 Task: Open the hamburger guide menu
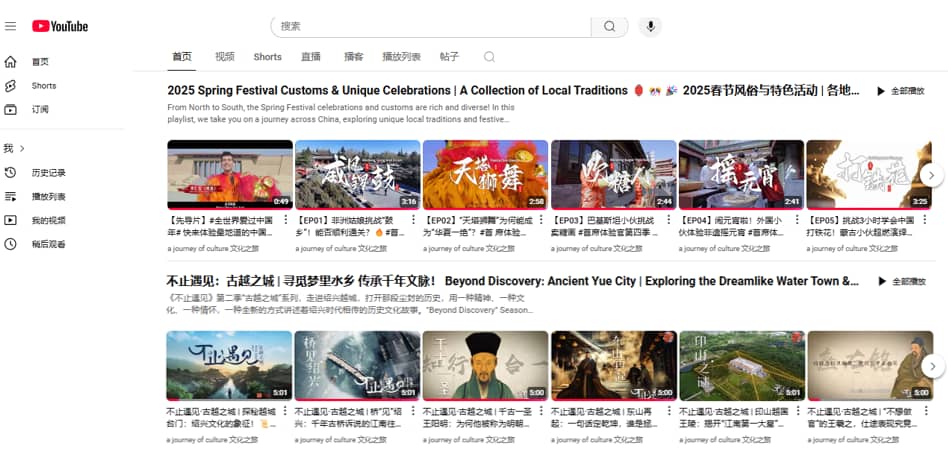coord(11,26)
